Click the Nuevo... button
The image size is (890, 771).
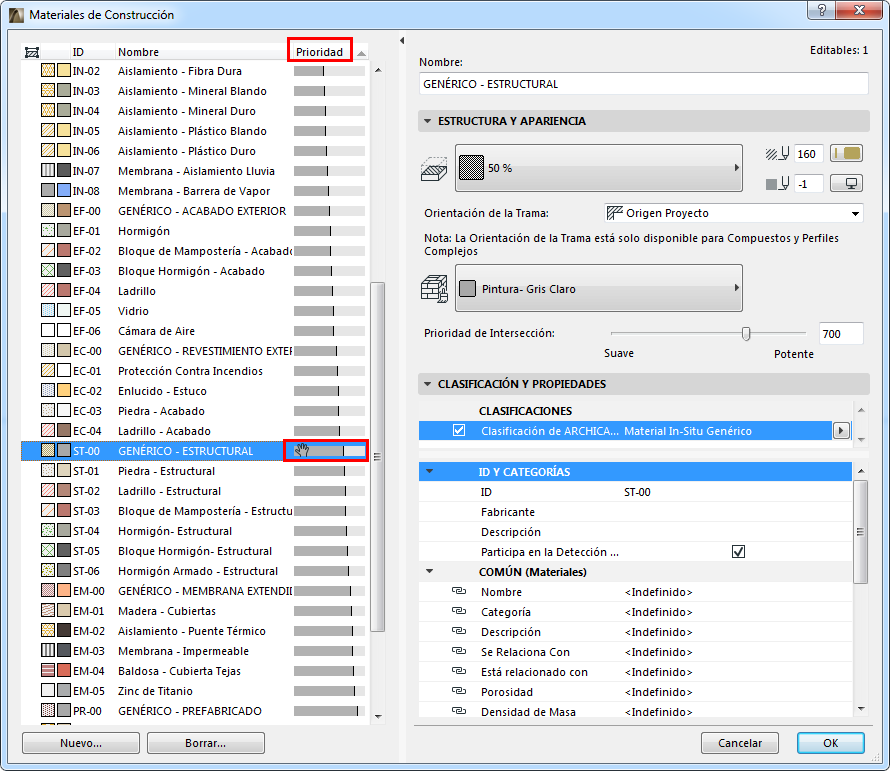pyautogui.click(x=81, y=743)
